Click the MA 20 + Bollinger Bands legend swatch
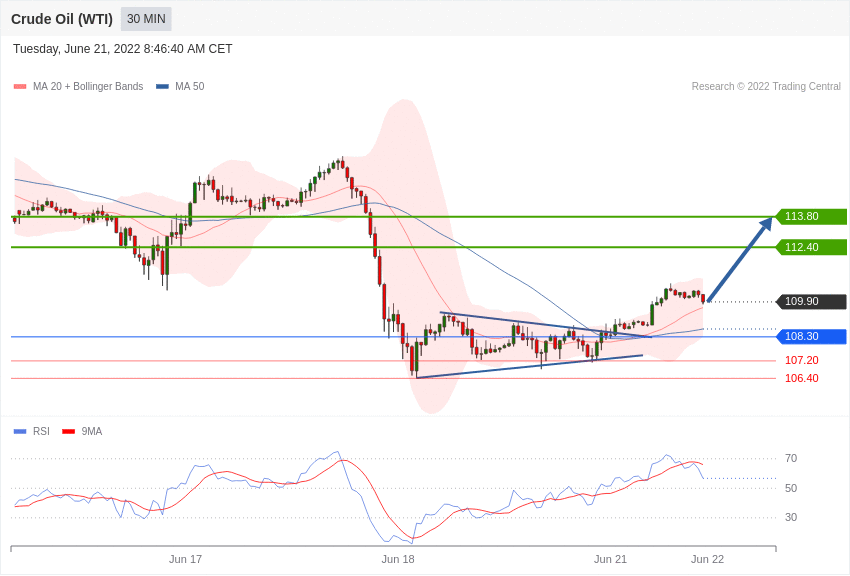Viewport: 850px width, 576px height. coord(20,87)
